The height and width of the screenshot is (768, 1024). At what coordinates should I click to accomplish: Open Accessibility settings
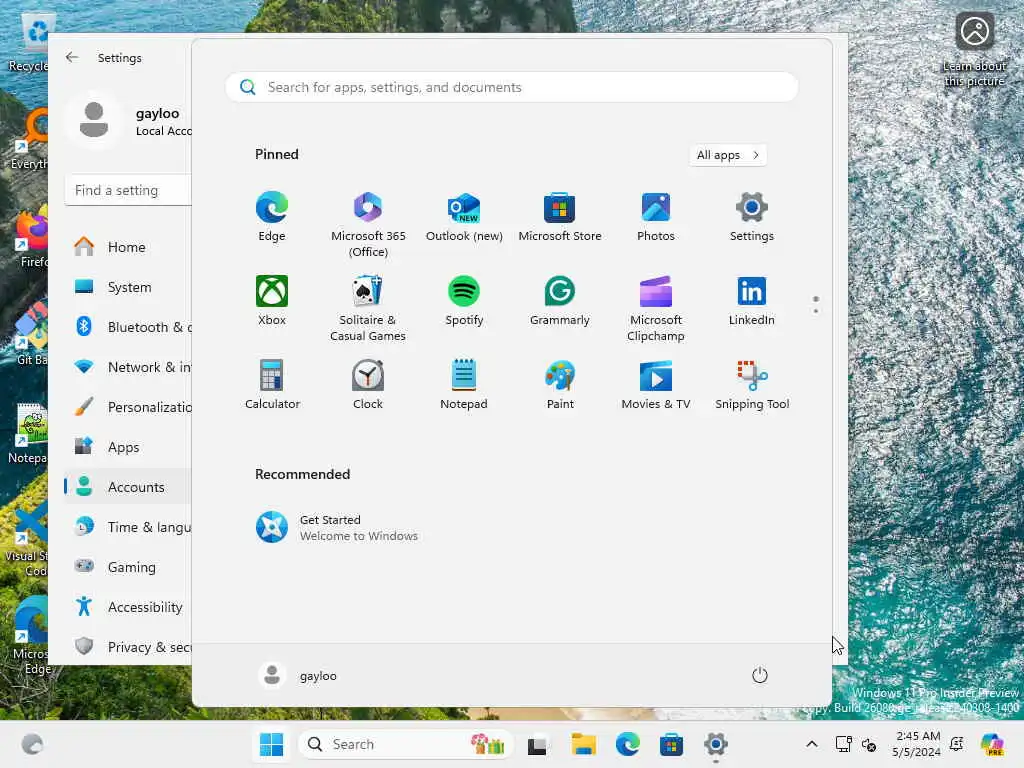point(128,607)
